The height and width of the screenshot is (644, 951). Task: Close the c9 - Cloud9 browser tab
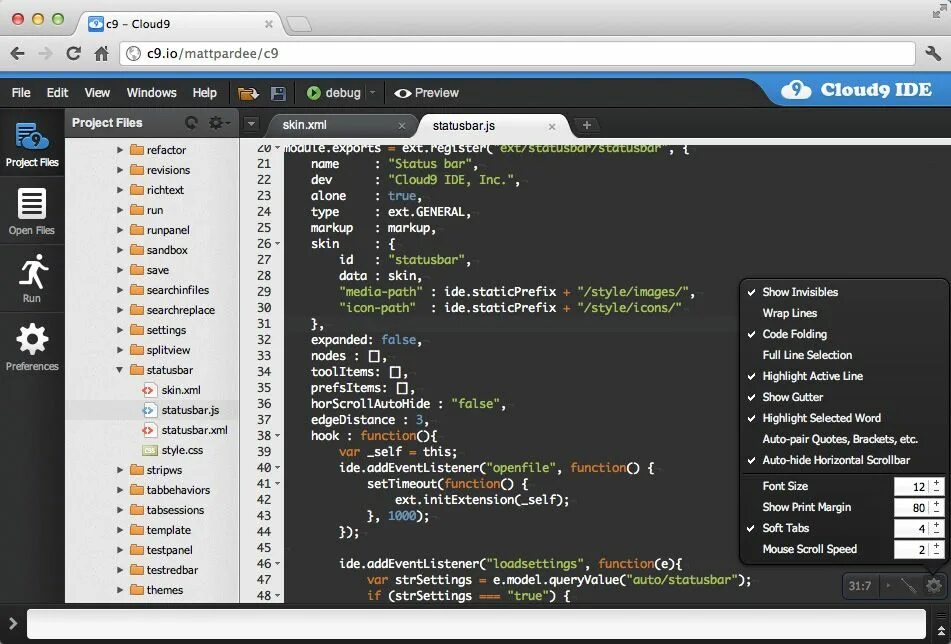[x=269, y=24]
